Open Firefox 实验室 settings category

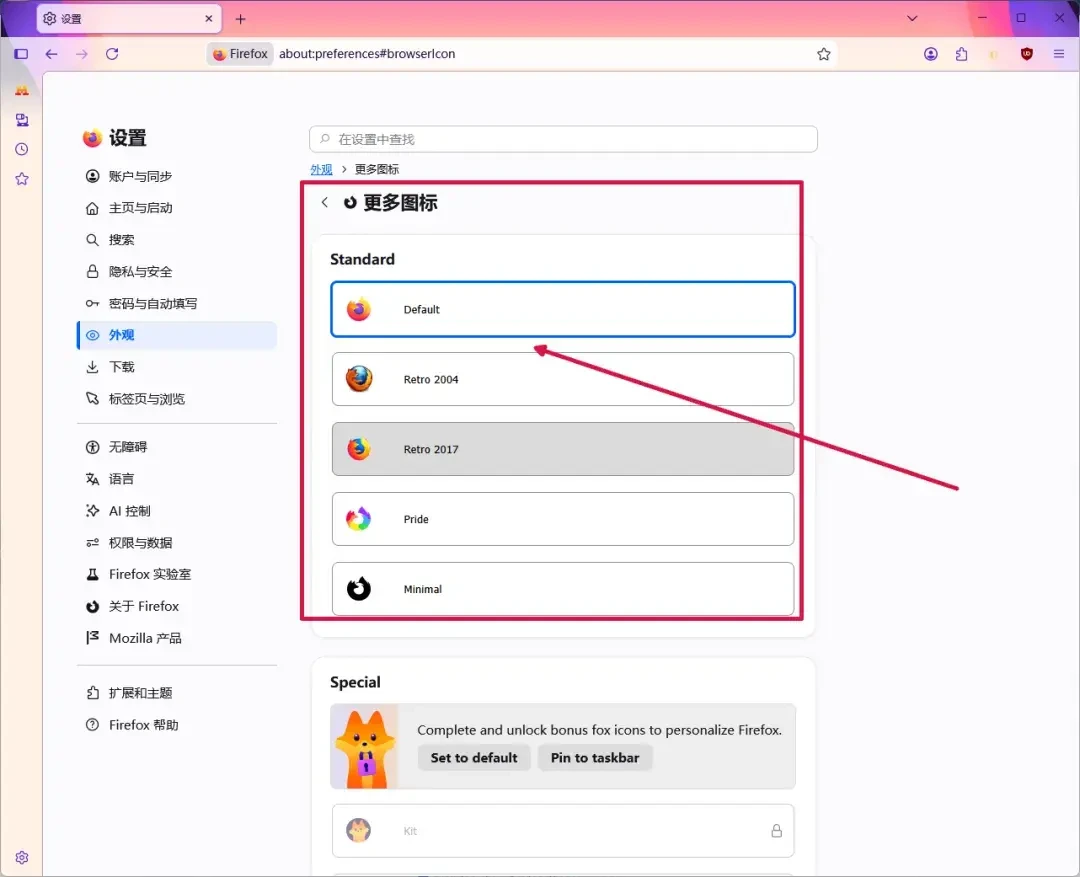tap(177, 575)
